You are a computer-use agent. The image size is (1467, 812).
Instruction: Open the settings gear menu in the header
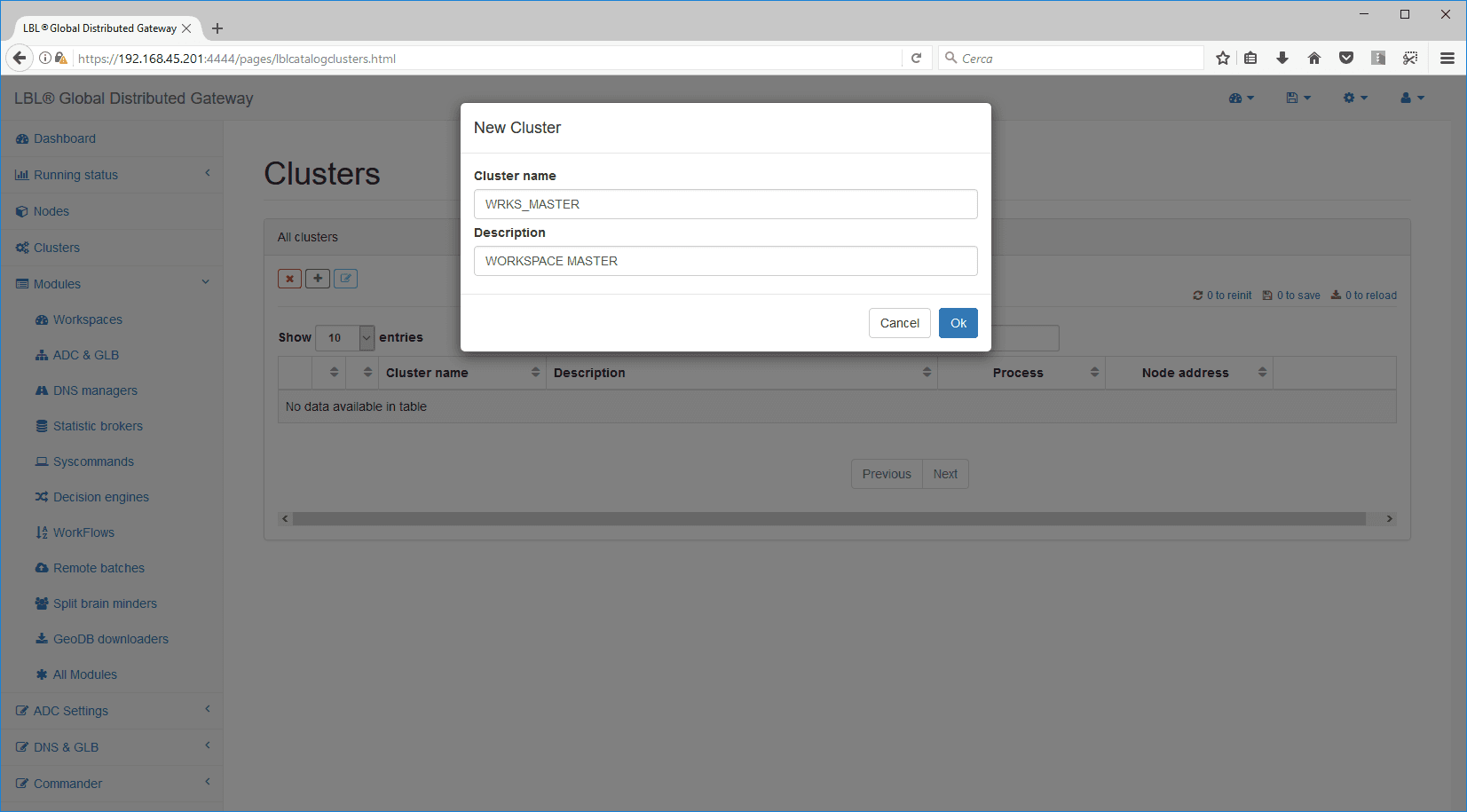point(1355,98)
